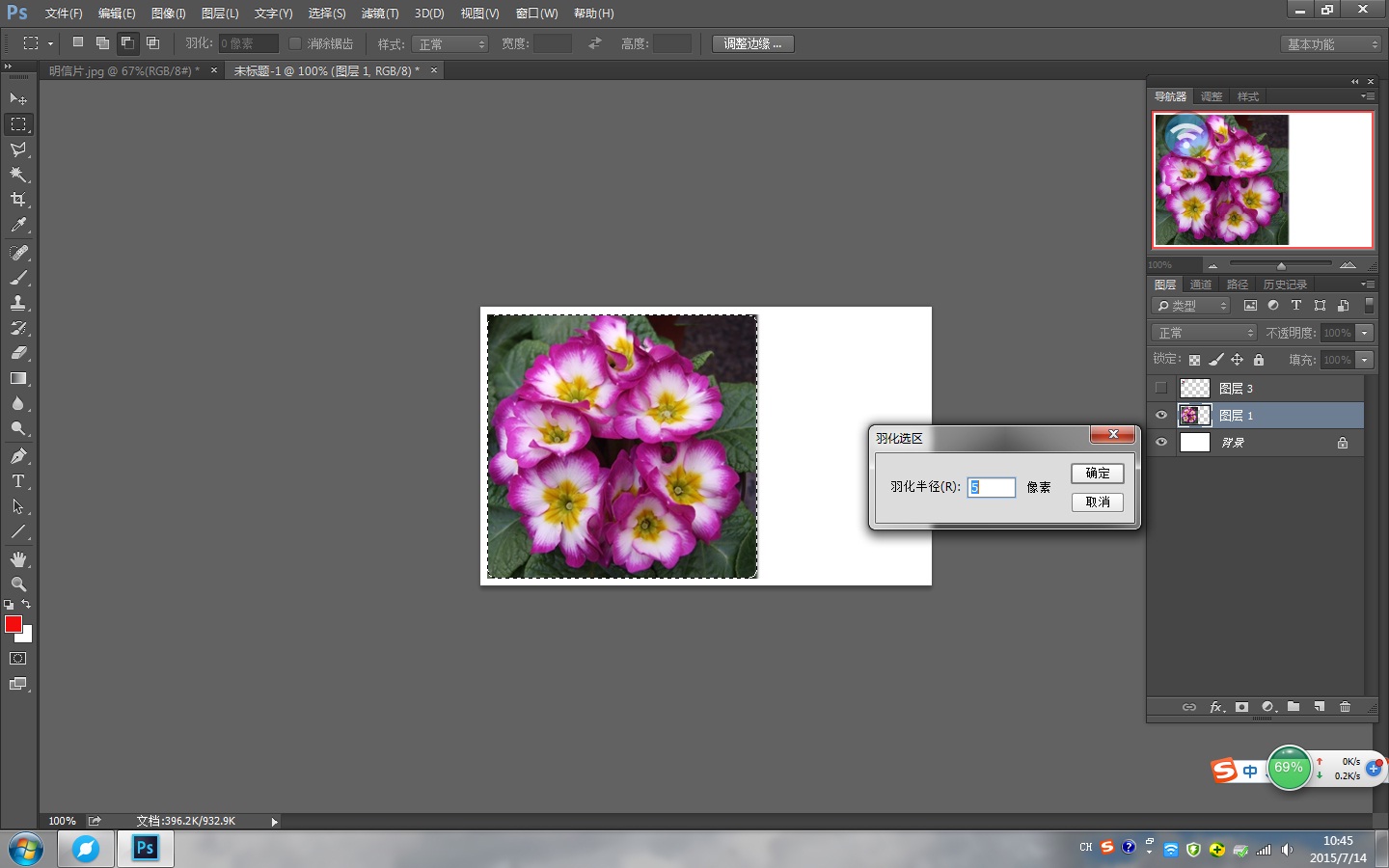
Task: Open the Layers panel options menu
Action: (1368, 285)
